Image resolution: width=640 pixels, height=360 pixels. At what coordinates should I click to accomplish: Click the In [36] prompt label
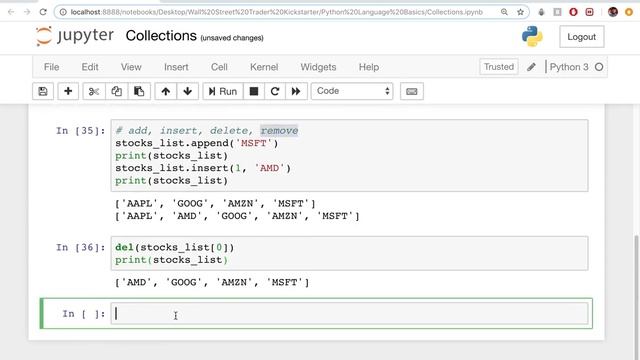[x=80, y=248]
